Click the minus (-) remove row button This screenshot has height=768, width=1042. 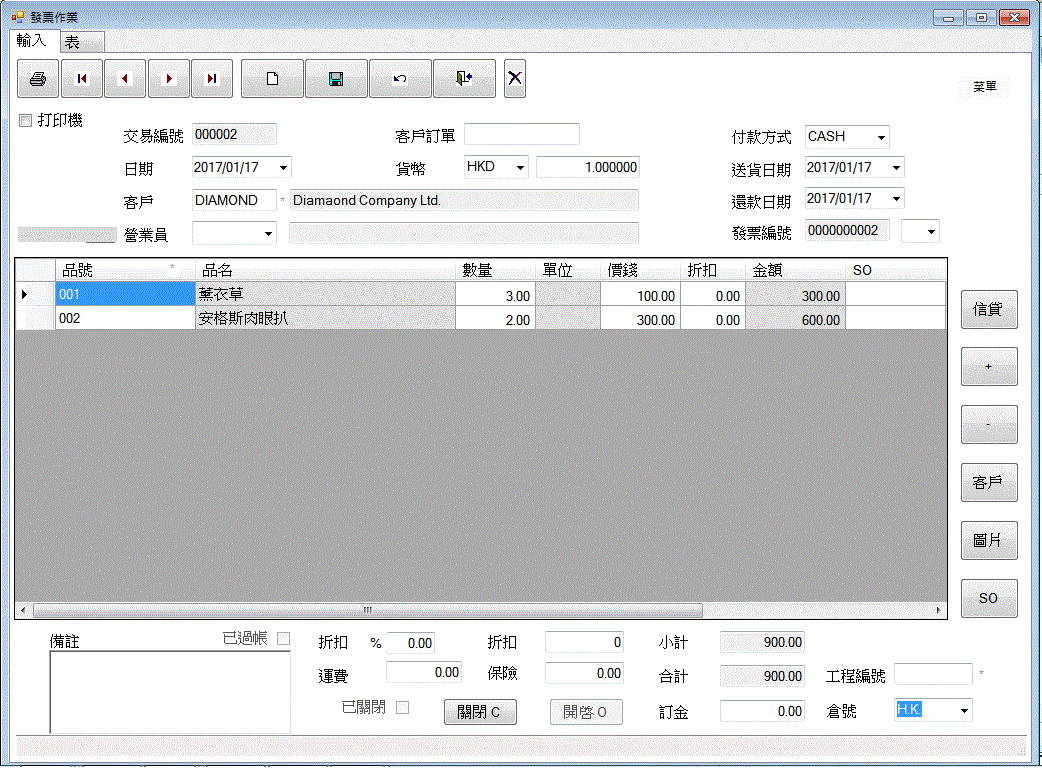[x=989, y=425]
